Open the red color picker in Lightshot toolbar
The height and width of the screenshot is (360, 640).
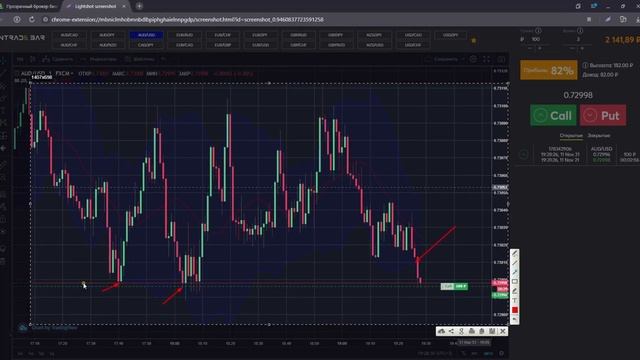[515, 310]
